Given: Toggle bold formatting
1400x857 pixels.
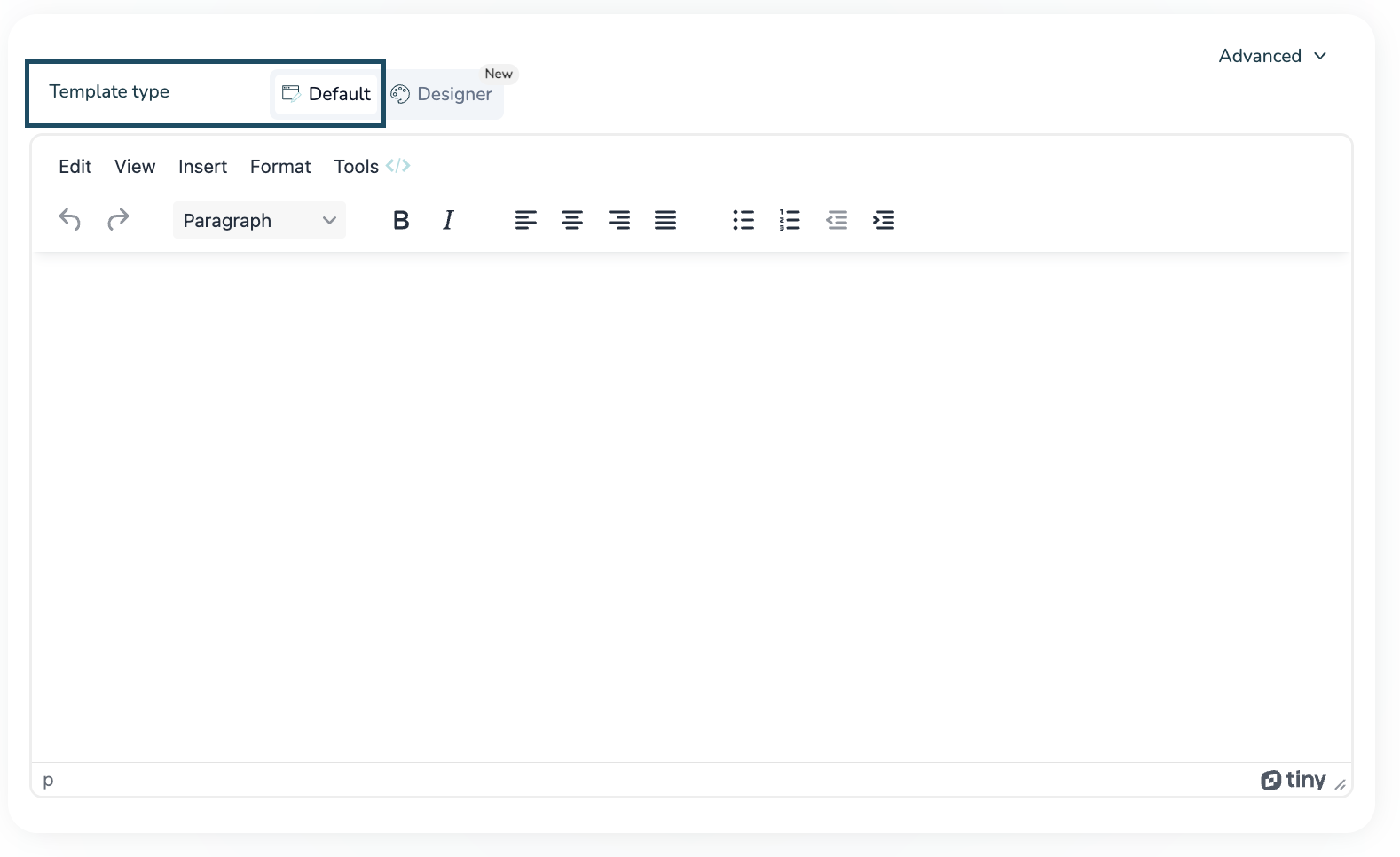Looking at the screenshot, I should (x=401, y=220).
